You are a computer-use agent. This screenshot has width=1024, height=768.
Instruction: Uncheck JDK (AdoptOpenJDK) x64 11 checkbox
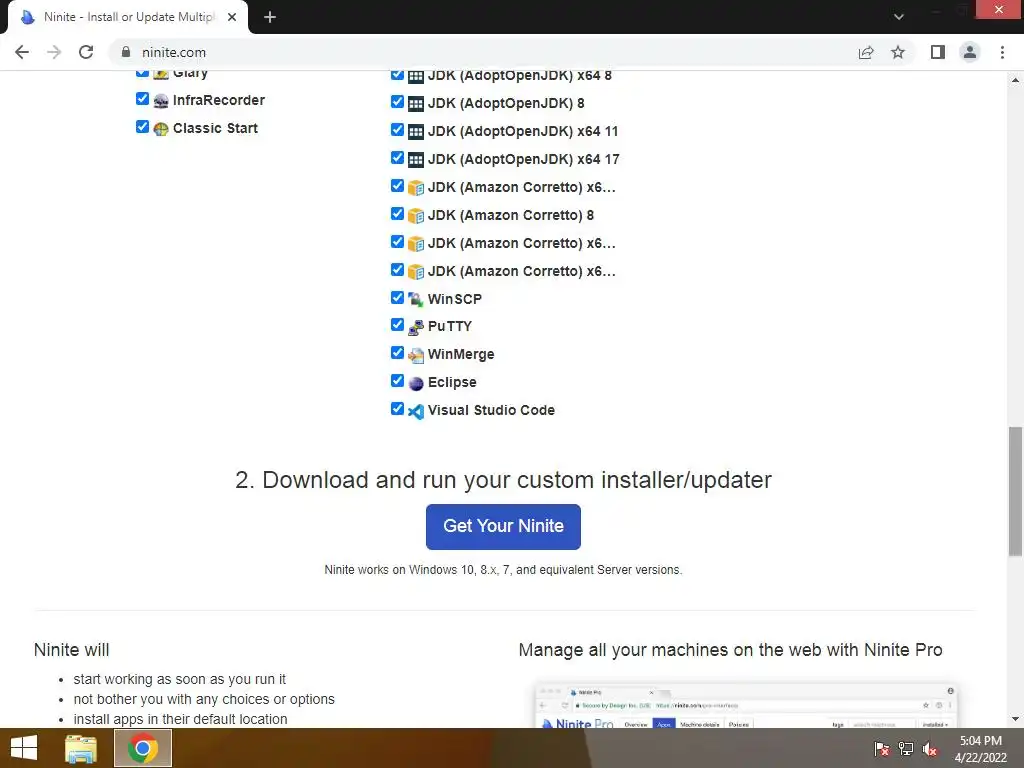(x=397, y=130)
